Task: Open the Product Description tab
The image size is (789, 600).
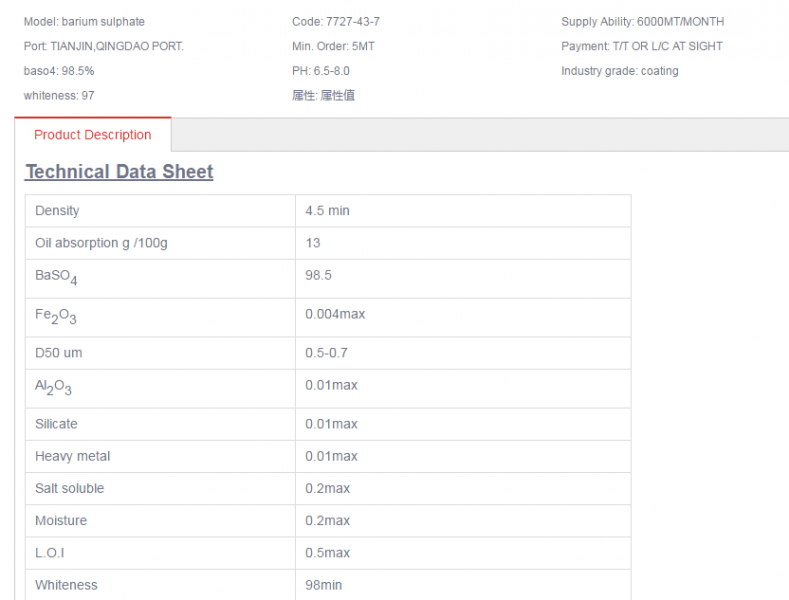Action: pyautogui.click(x=93, y=135)
